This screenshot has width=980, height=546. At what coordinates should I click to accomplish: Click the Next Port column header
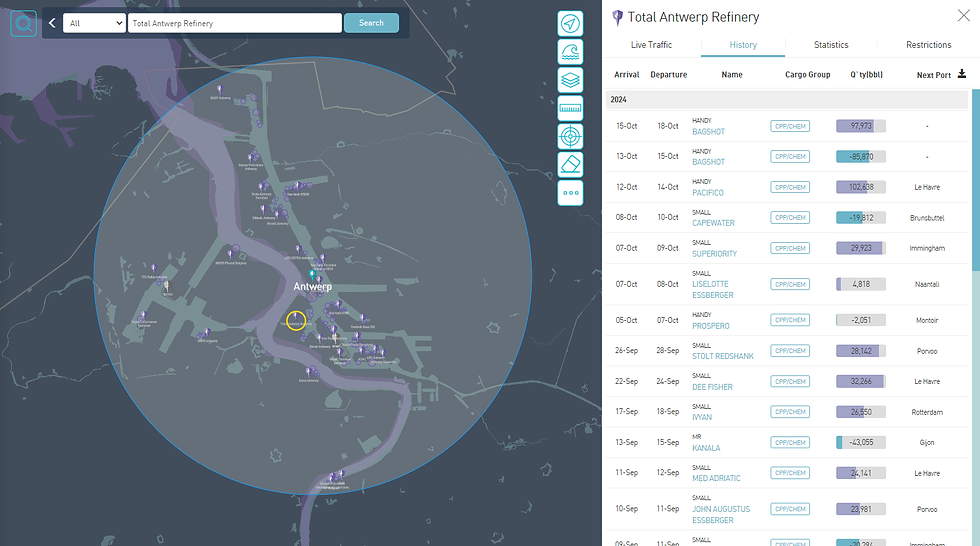(x=934, y=75)
